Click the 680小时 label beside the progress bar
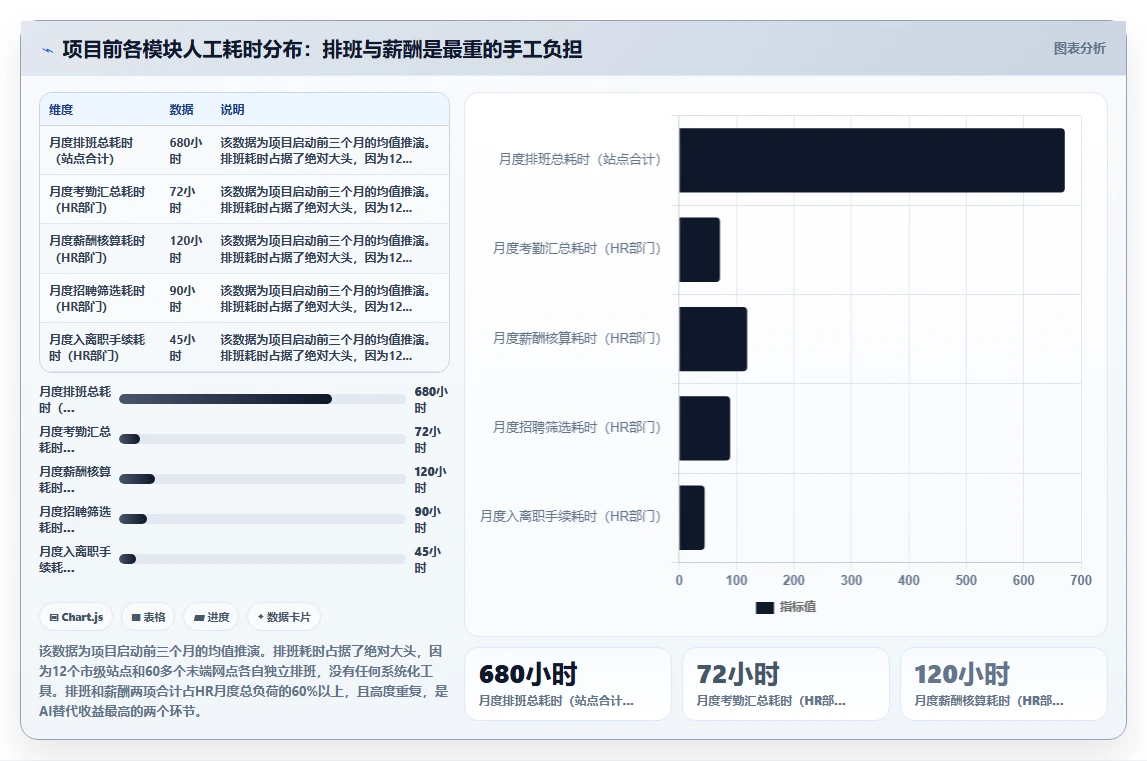The width and height of the screenshot is (1147, 761). pyautogui.click(x=431, y=400)
